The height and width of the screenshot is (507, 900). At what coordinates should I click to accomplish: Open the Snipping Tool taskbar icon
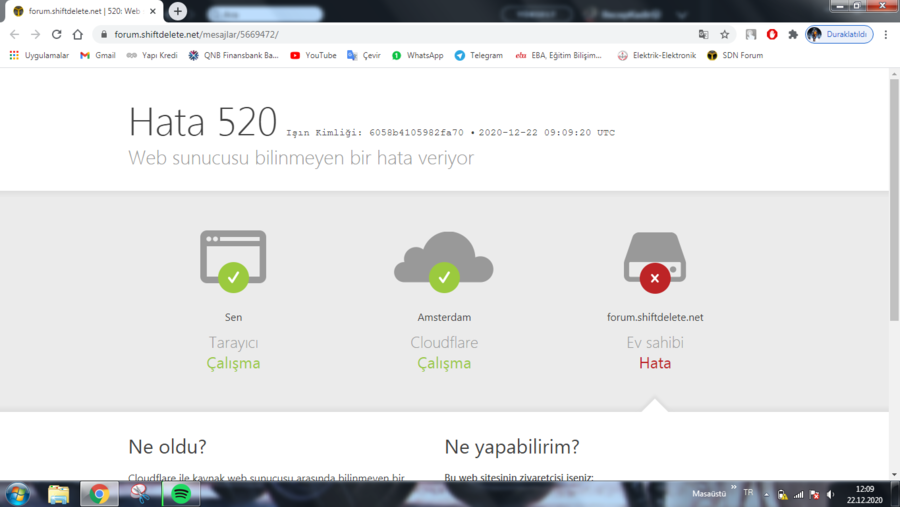coord(140,494)
